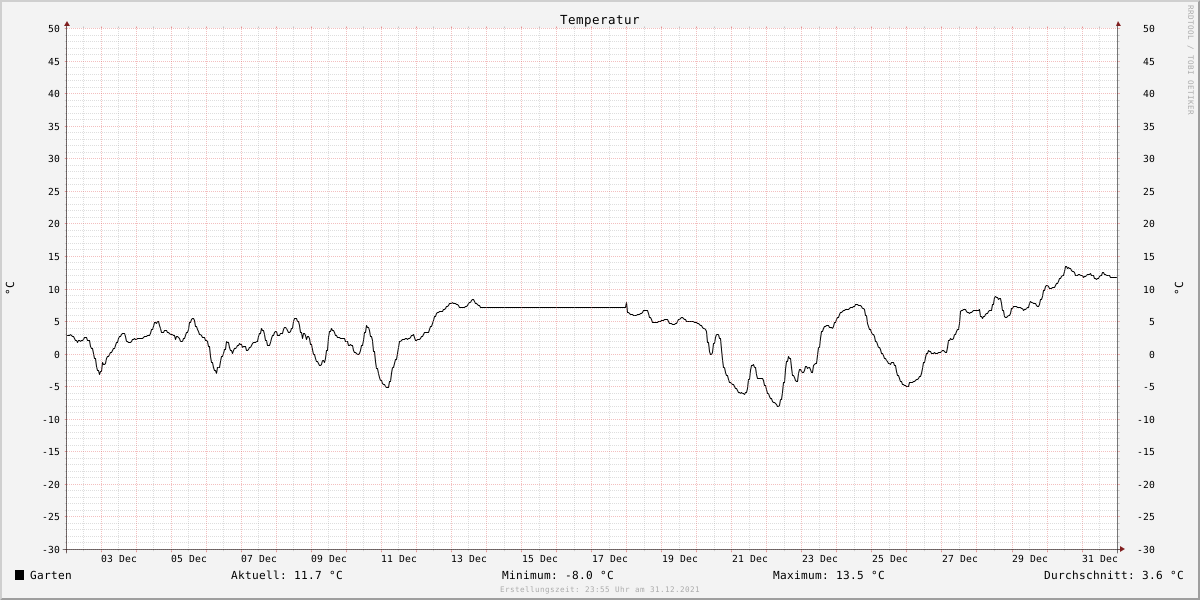Screen dimensions: 1200x600
Task: Click the '11 Dec' date label
Action: [399, 559]
